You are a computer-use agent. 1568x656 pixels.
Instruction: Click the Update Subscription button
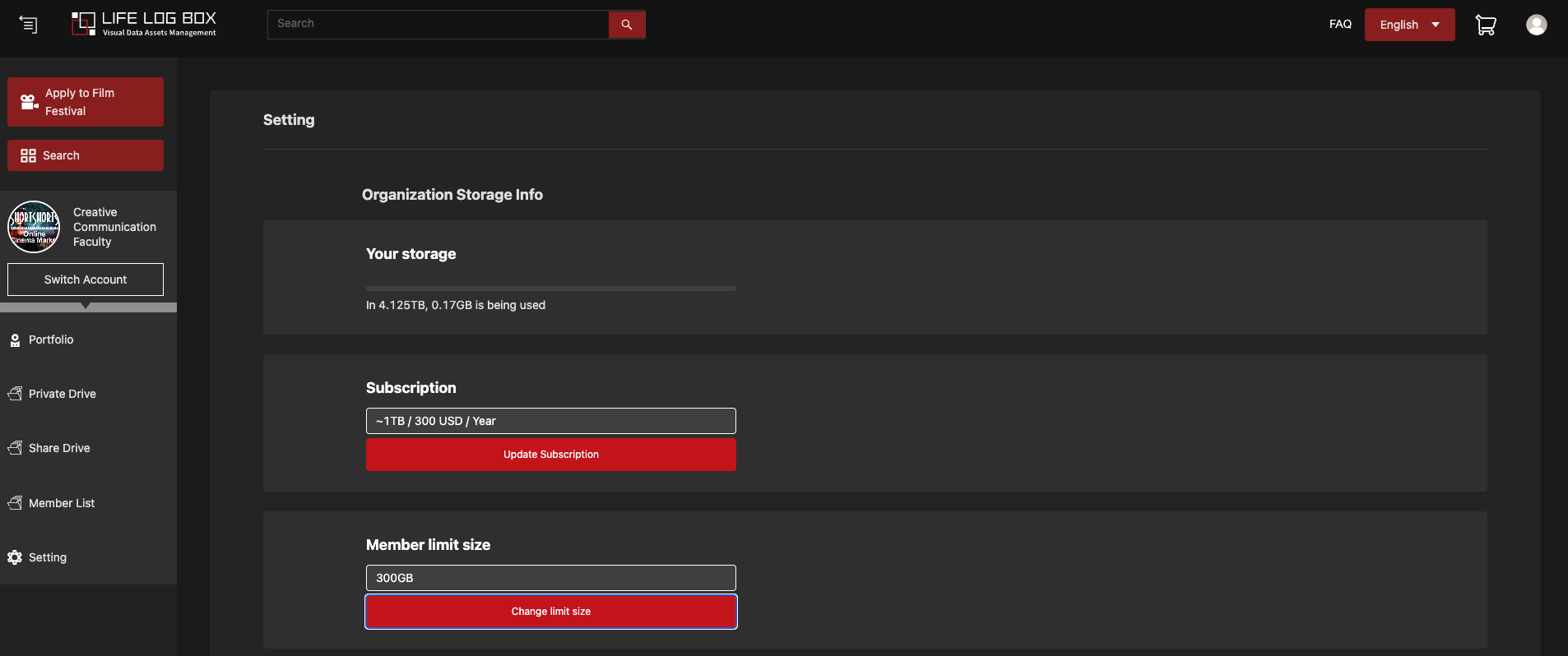tap(550, 455)
